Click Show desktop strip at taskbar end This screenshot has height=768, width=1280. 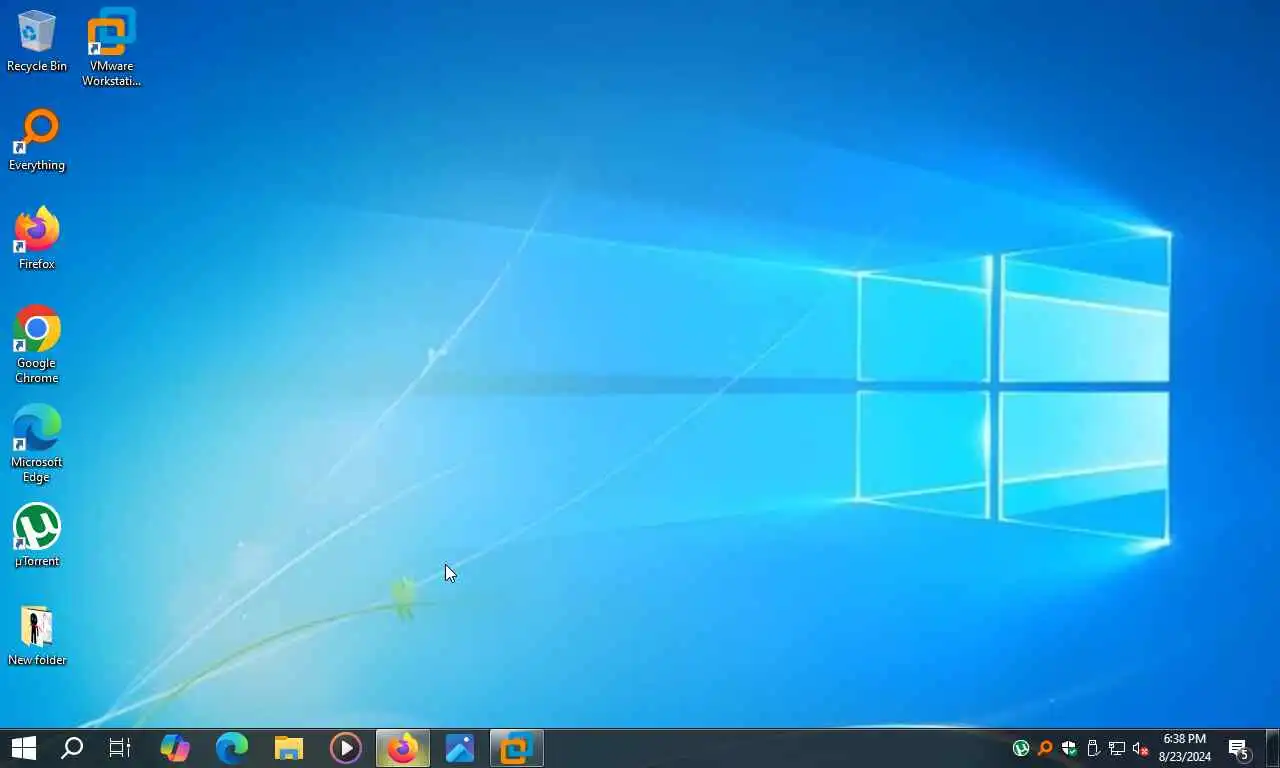pyautogui.click(x=1274, y=748)
